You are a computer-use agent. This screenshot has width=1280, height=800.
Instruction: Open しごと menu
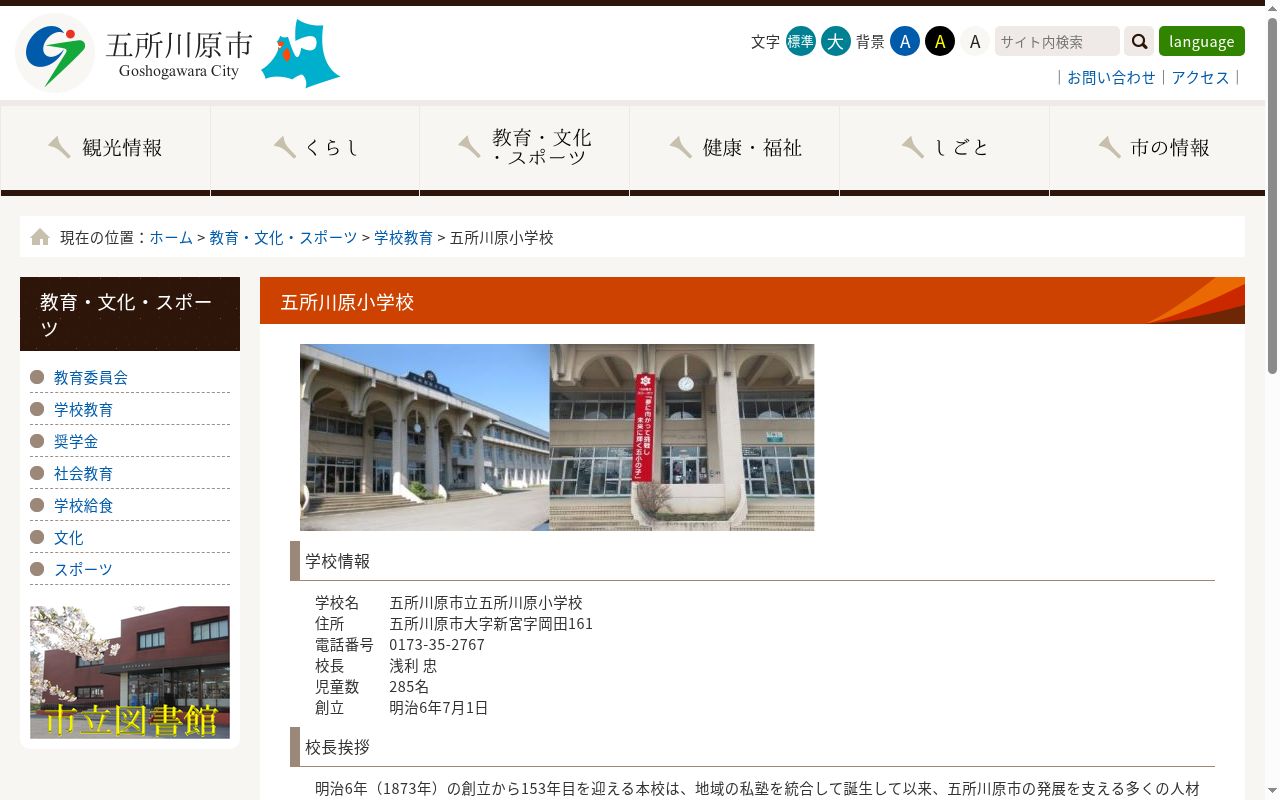[x=944, y=150]
